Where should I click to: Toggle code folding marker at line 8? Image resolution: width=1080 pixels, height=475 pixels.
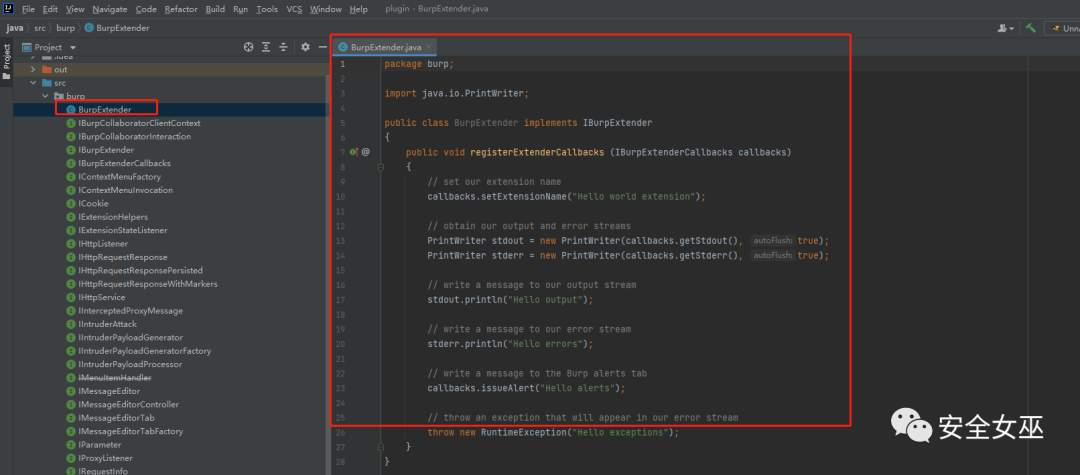tap(381, 167)
